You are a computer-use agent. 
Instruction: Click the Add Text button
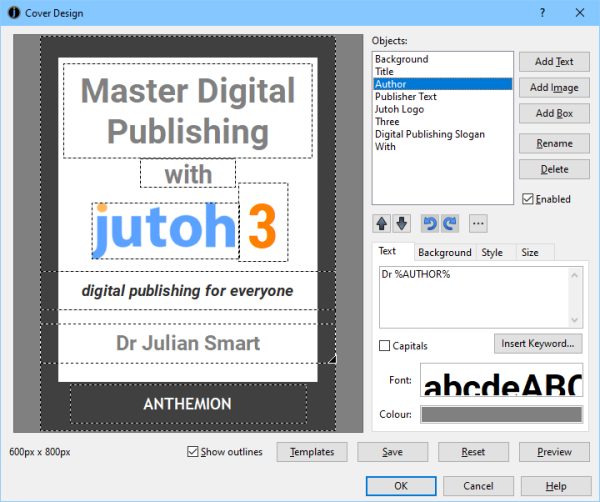tap(554, 62)
